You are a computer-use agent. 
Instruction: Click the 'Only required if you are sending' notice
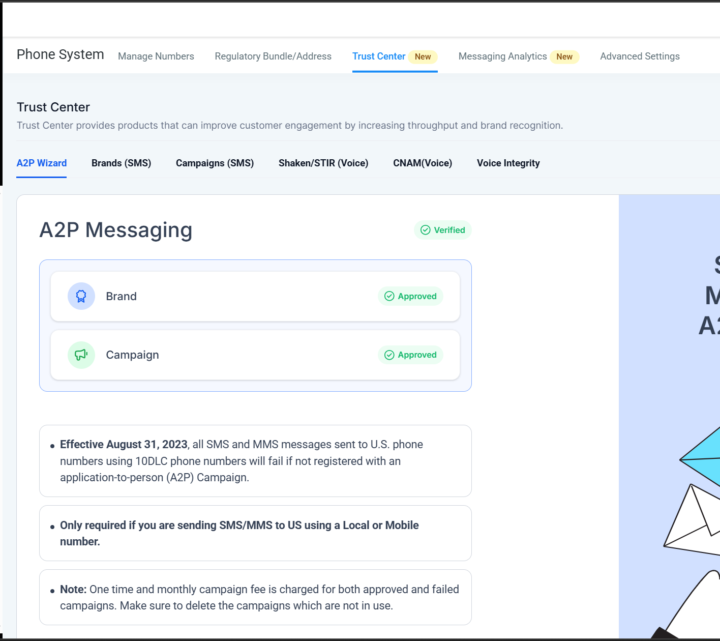point(255,533)
